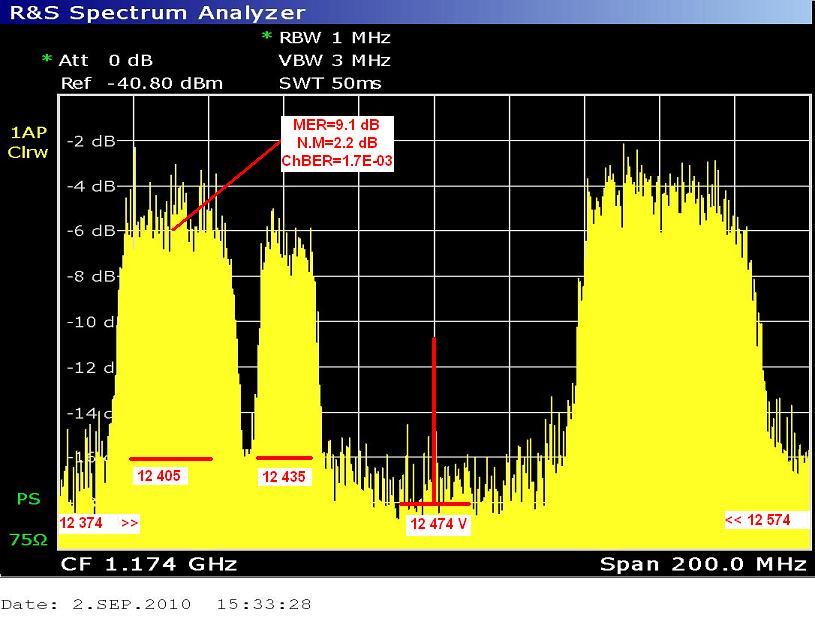Click the Span 200.0 MHz readout
Viewport: 815px width, 633px height.
[x=702, y=565]
